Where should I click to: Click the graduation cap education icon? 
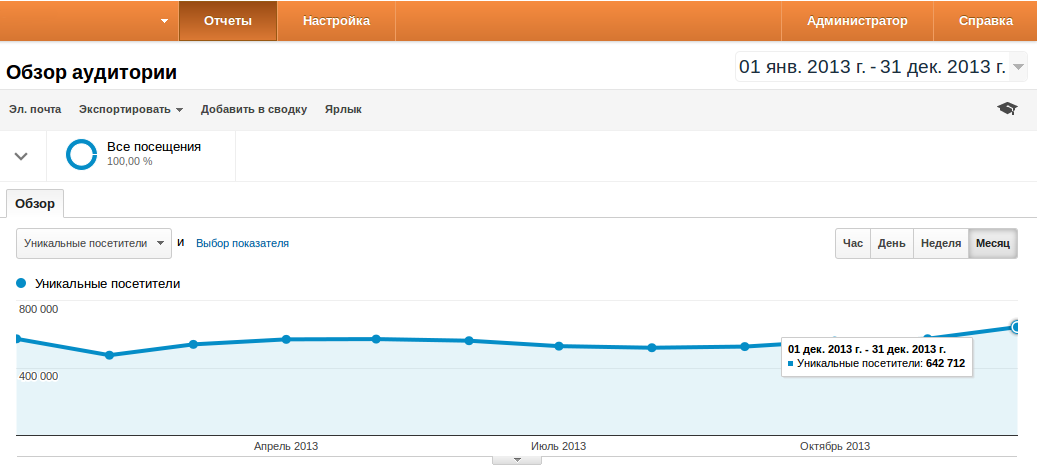point(1007,109)
